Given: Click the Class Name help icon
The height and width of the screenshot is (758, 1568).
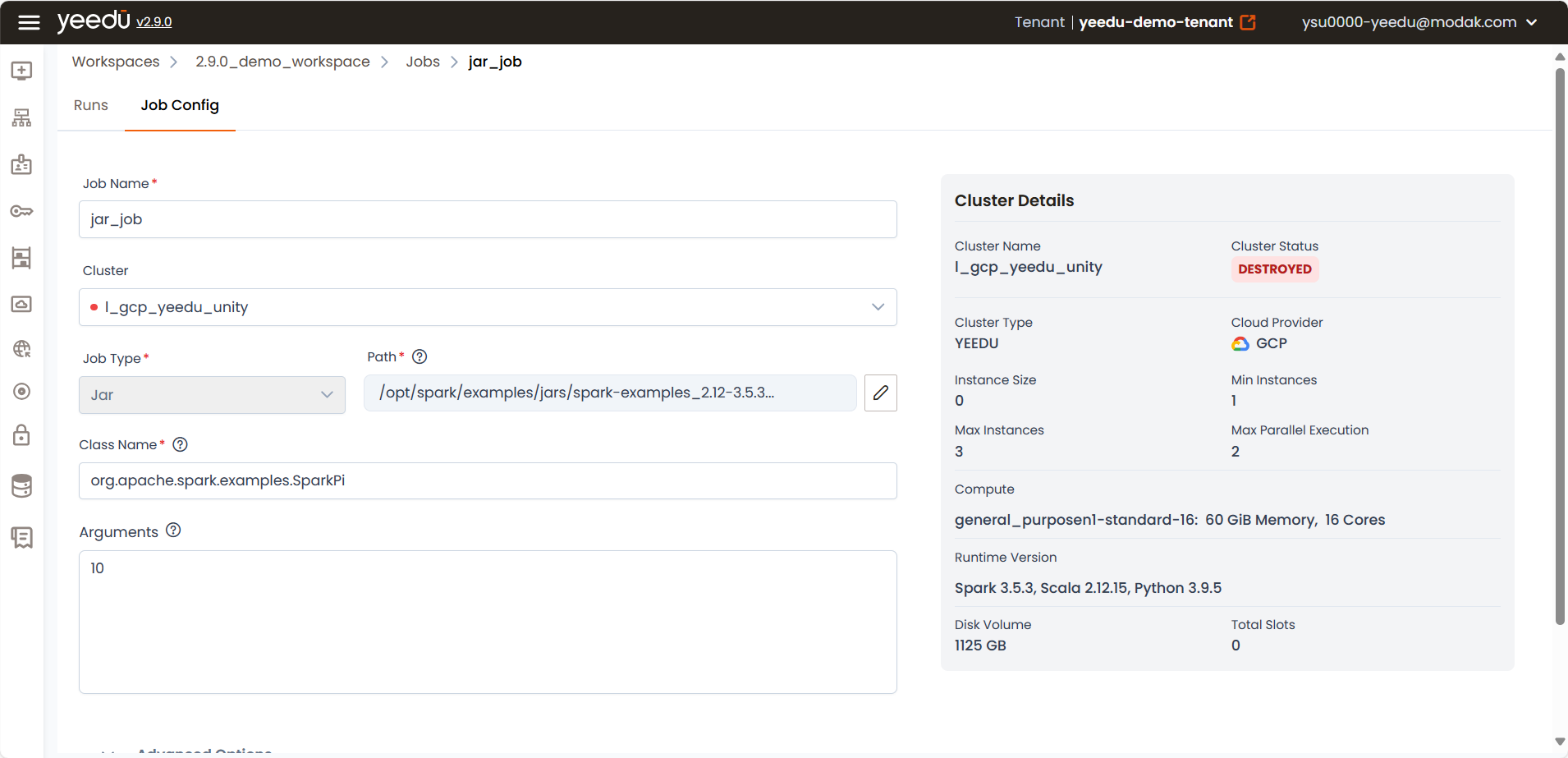Looking at the screenshot, I should coord(181,444).
